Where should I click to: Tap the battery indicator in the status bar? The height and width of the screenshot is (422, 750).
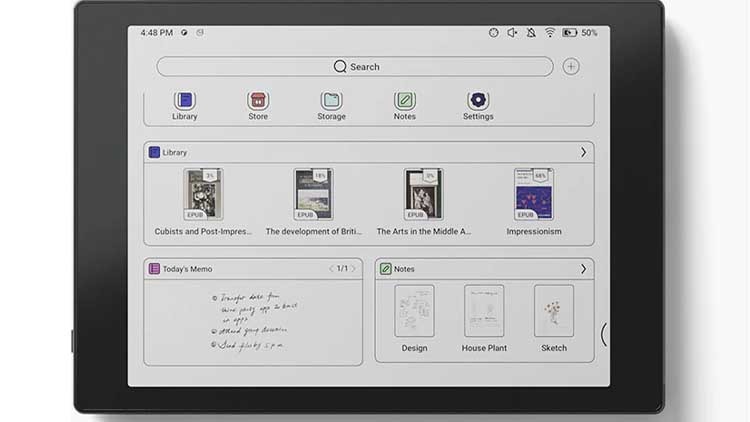pyautogui.click(x=569, y=33)
